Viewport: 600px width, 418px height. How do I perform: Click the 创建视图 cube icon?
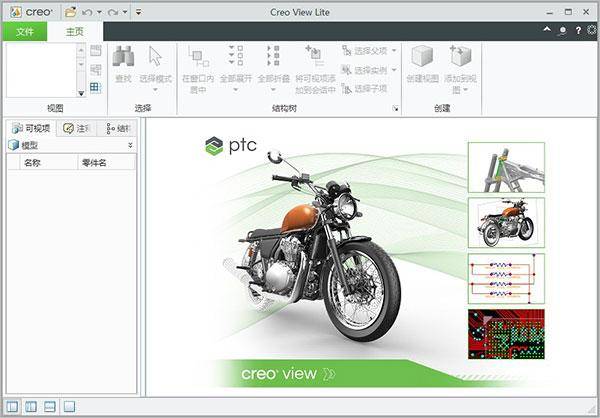tap(422, 56)
